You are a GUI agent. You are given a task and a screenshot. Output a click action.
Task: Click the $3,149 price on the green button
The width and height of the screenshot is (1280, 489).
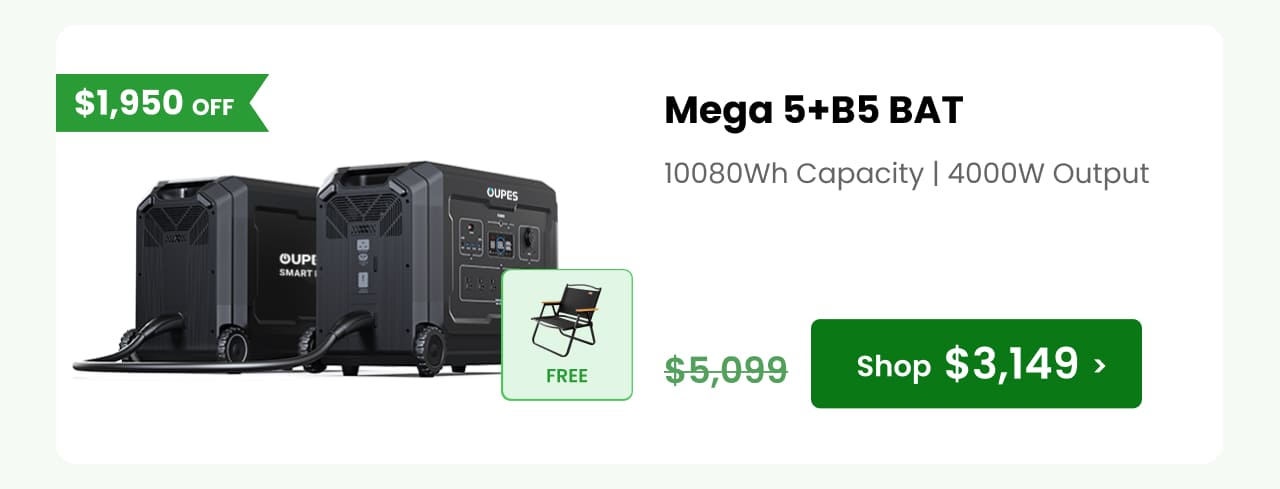[x=1011, y=364]
